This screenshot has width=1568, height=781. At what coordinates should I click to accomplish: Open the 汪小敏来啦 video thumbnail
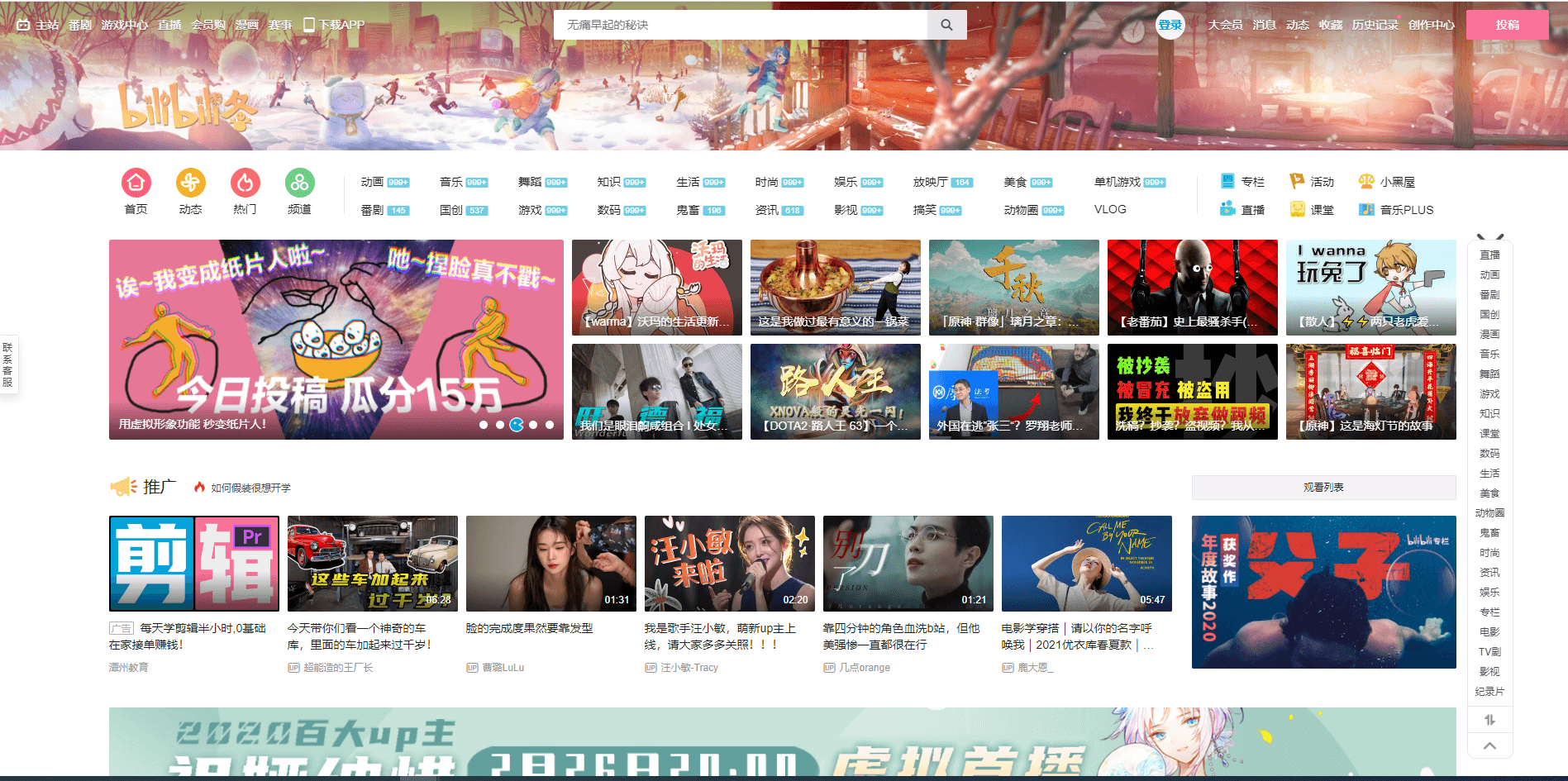coord(730,564)
